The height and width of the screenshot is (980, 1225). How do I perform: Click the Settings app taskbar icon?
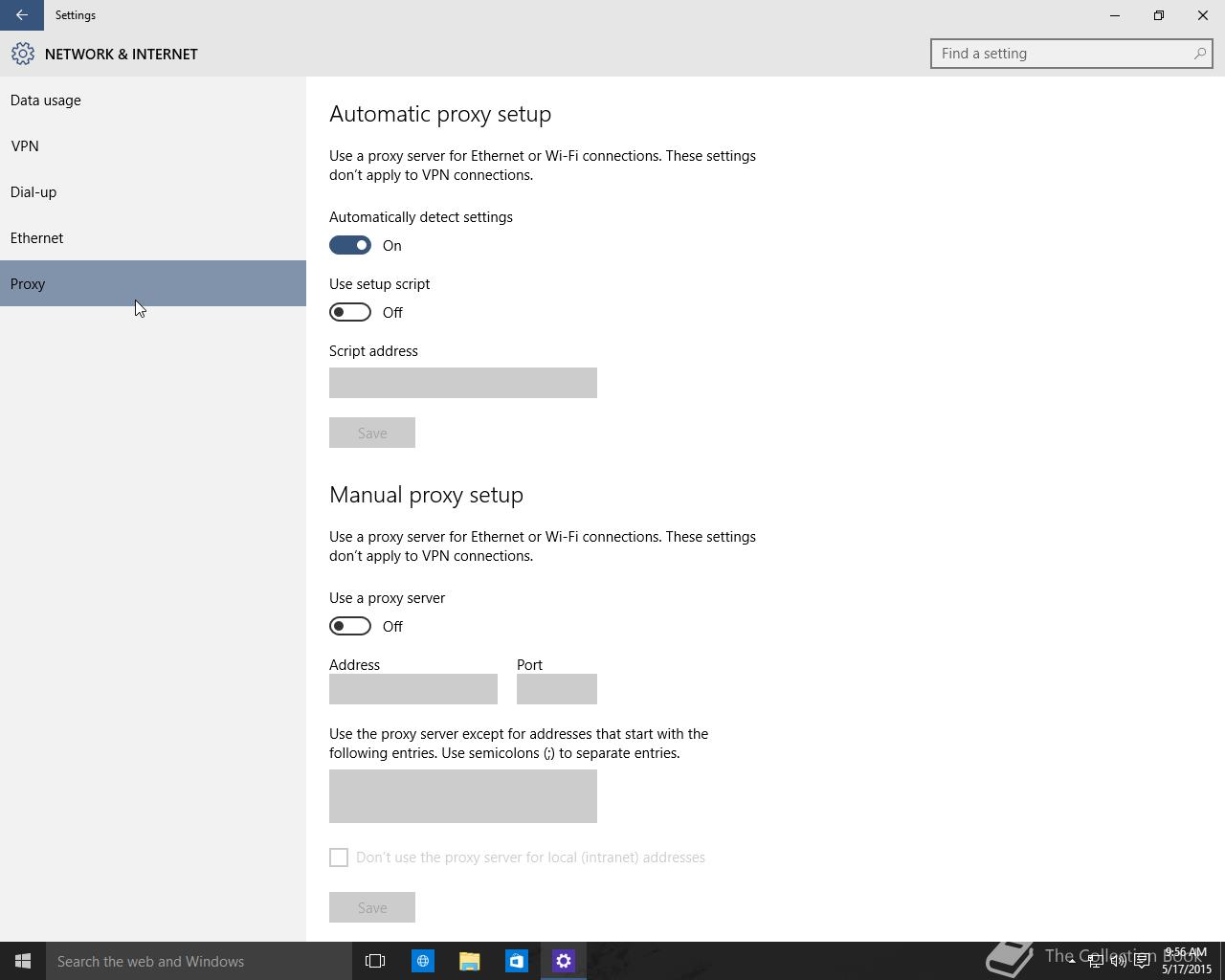(x=564, y=961)
